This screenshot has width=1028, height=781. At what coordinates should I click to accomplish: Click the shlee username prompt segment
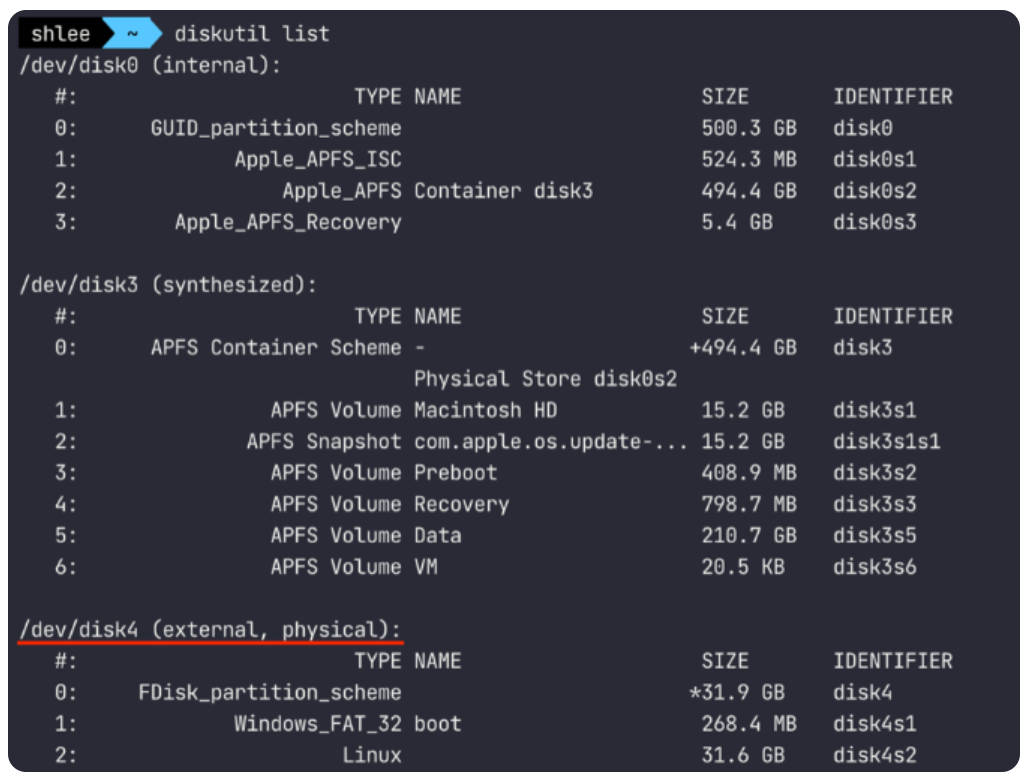60,34
